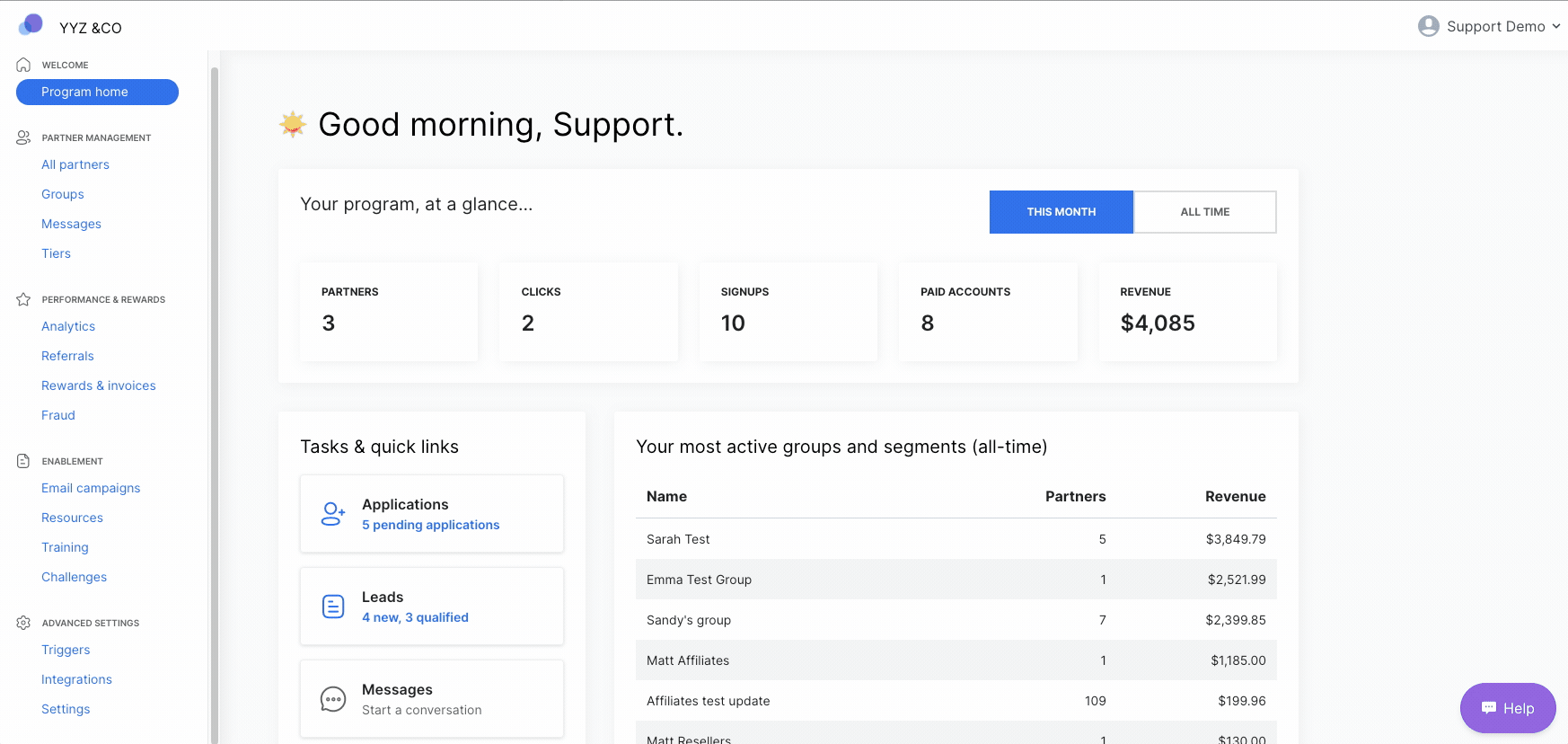Select the Affiliates test update row

click(956, 701)
